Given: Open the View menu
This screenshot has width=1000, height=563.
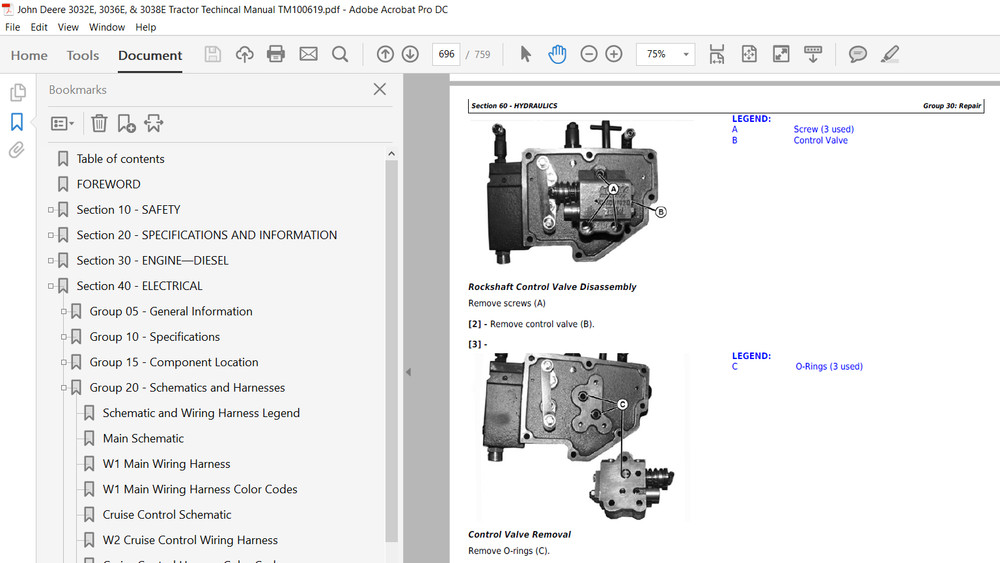Looking at the screenshot, I should [68, 27].
